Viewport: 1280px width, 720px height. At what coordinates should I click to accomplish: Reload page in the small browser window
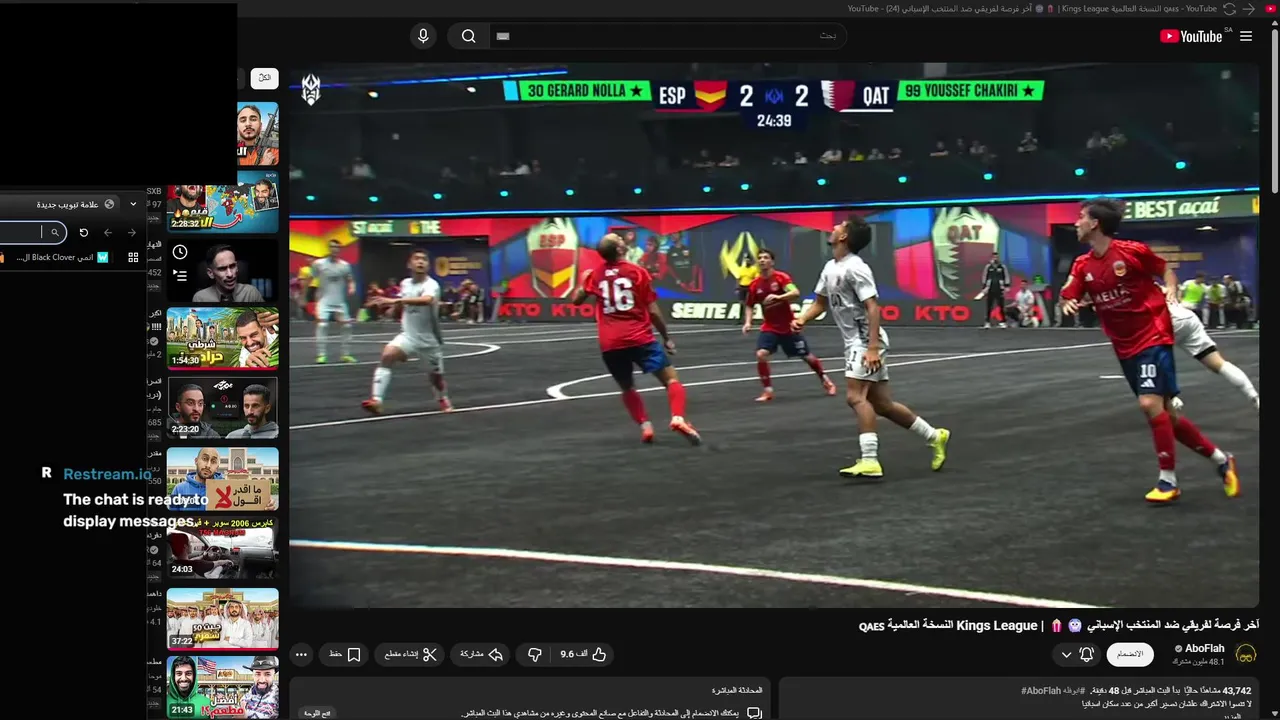(x=84, y=232)
